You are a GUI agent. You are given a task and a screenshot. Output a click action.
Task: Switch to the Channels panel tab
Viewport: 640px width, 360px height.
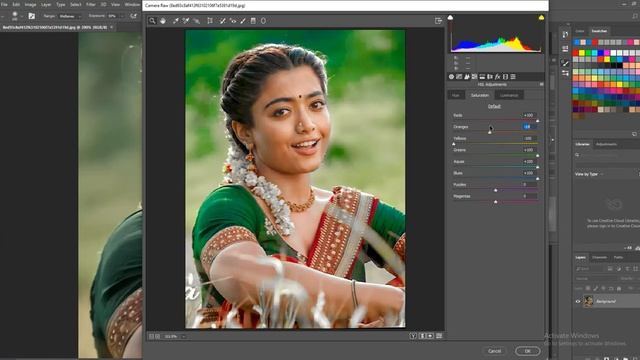pyautogui.click(x=599, y=258)
